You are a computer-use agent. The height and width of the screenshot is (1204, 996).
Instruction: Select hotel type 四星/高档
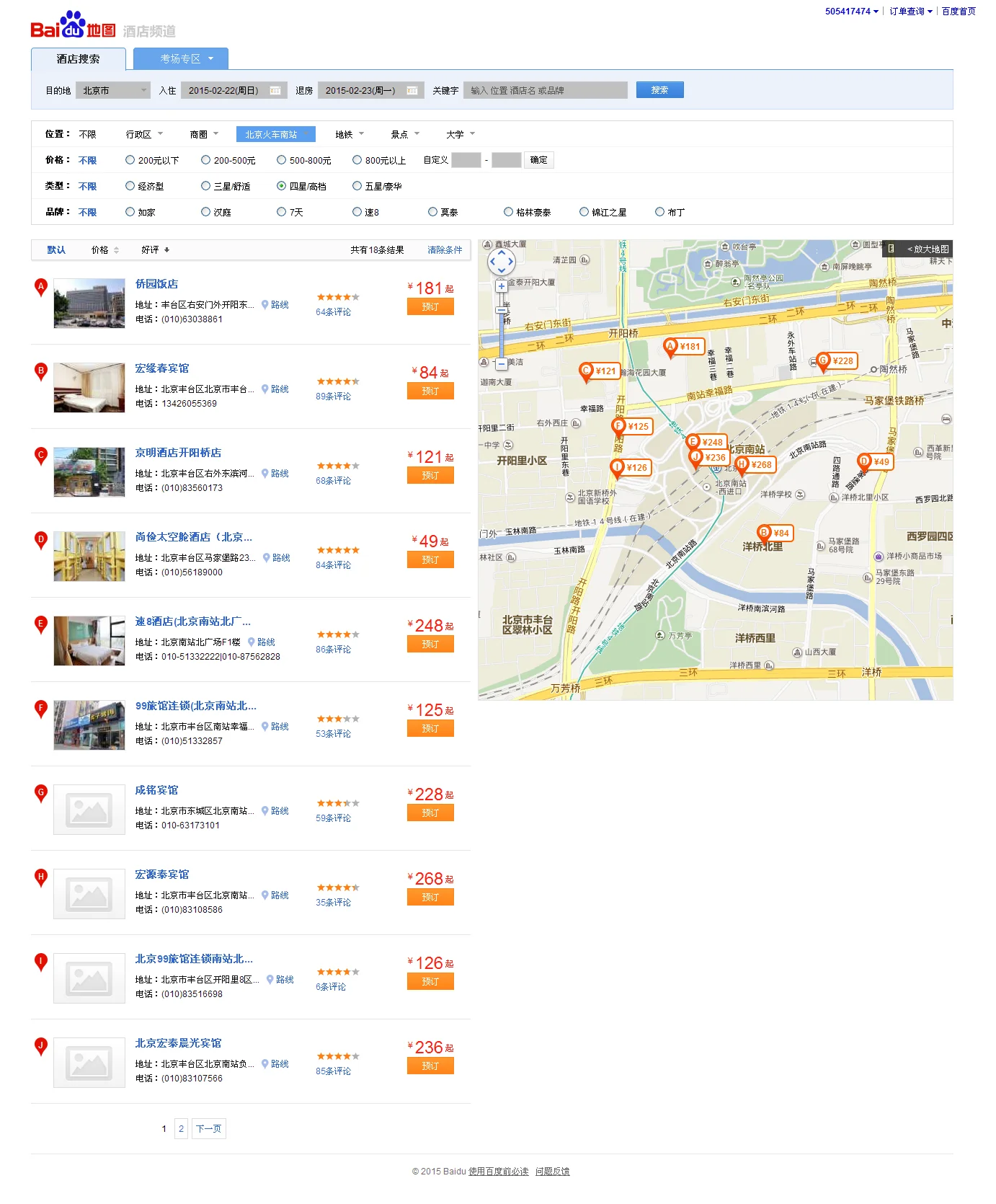[281, 186]
